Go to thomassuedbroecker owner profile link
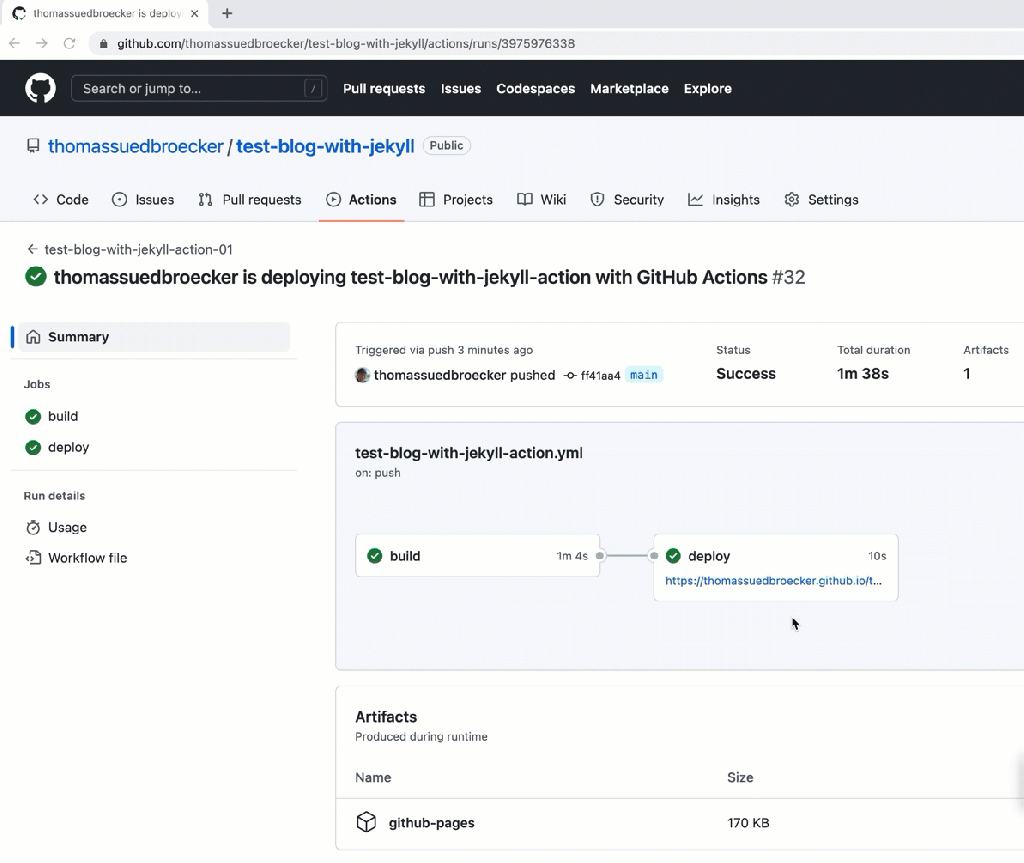 (x=136, y=146)
